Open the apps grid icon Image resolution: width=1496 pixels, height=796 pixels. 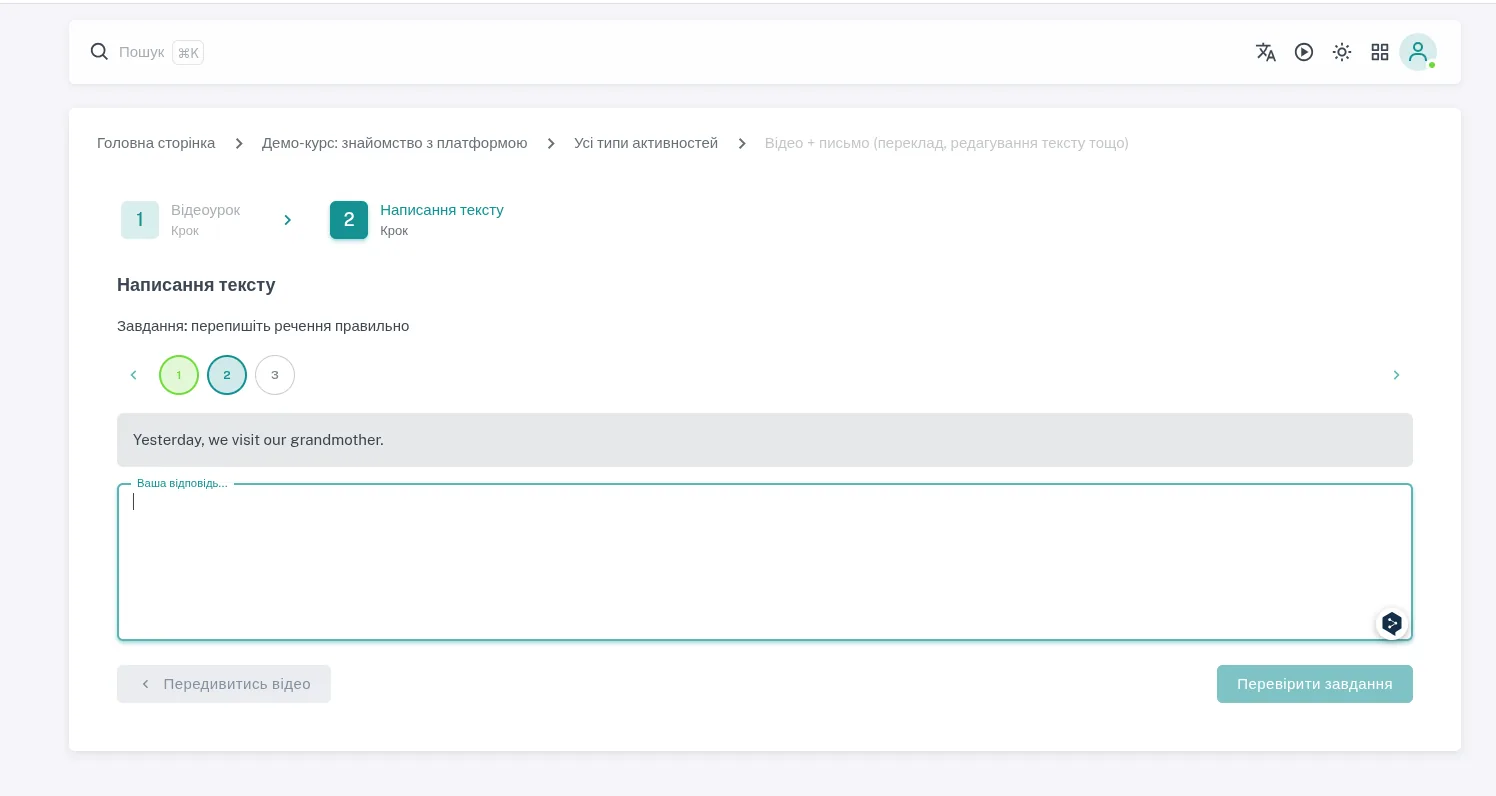pos(1380,52)
